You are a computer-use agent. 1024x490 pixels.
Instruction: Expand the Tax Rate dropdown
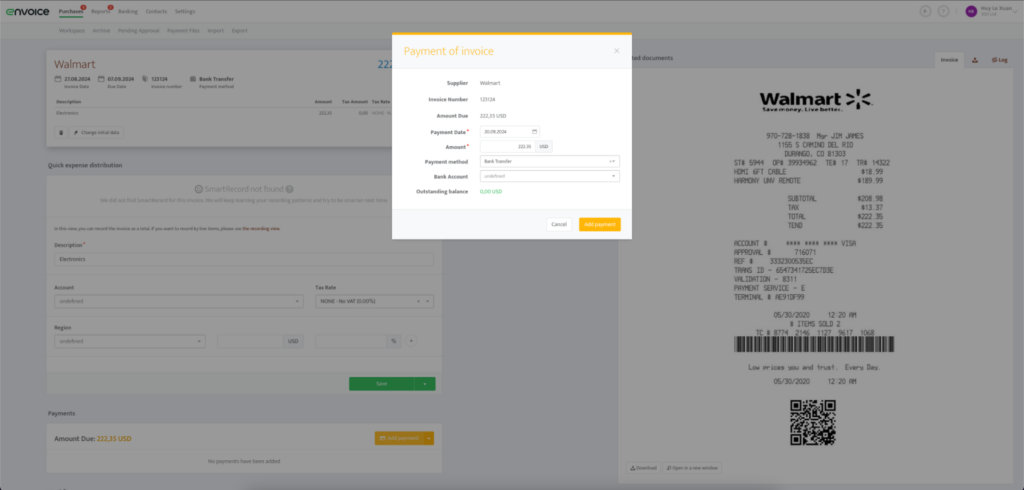tap(428, 302)
